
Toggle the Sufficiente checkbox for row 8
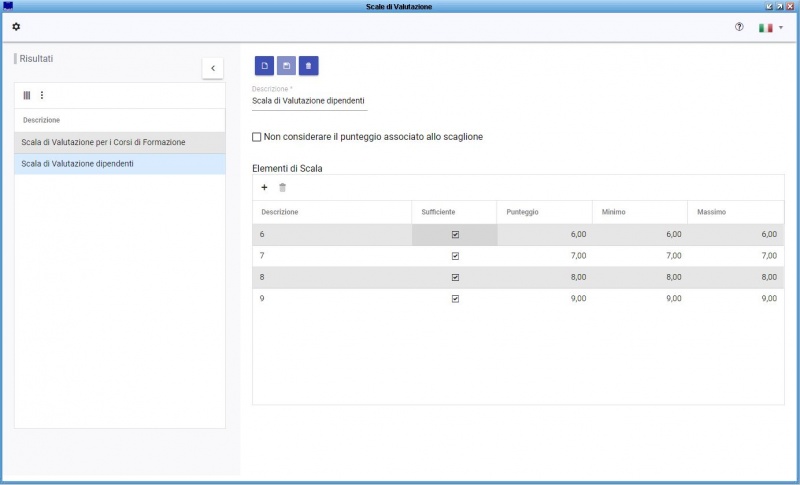455,277
